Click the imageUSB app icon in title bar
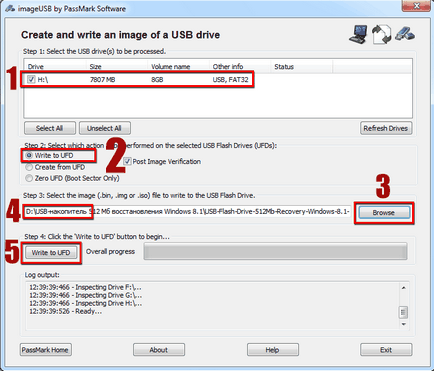 (x=10, y=9)
